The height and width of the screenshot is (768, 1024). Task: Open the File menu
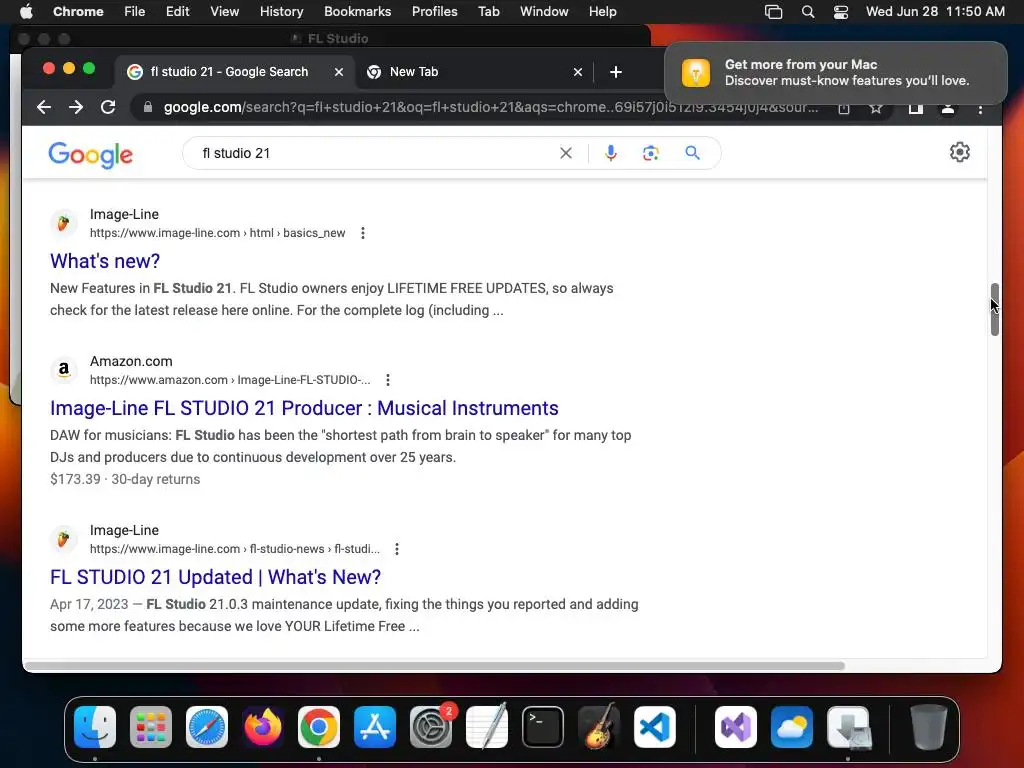(135, 11)
